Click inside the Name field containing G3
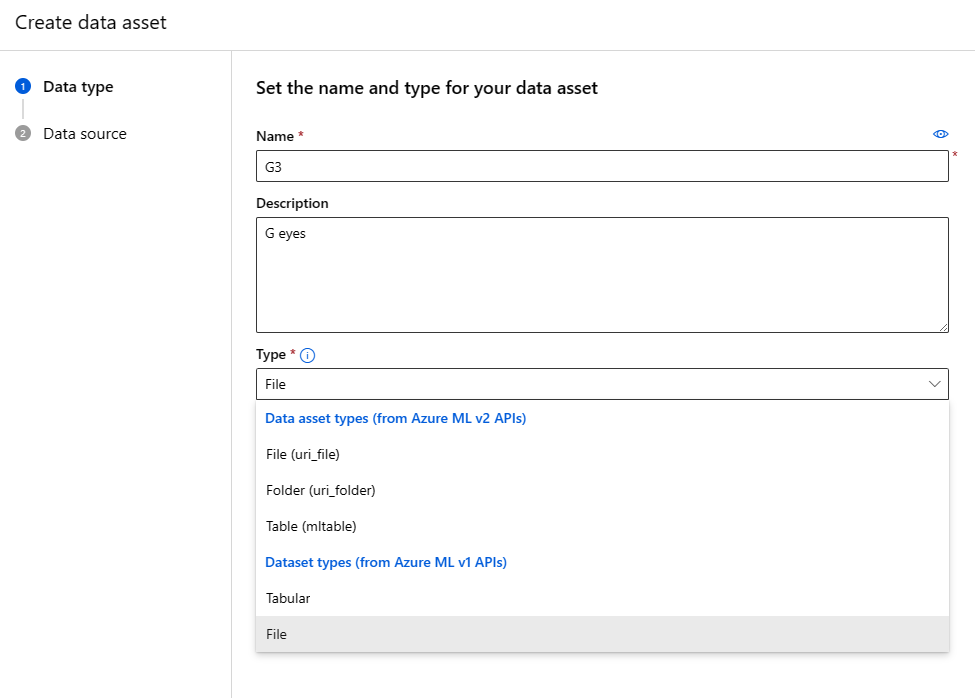This screenshot has width=975, height=698. [x=602, y=165]
